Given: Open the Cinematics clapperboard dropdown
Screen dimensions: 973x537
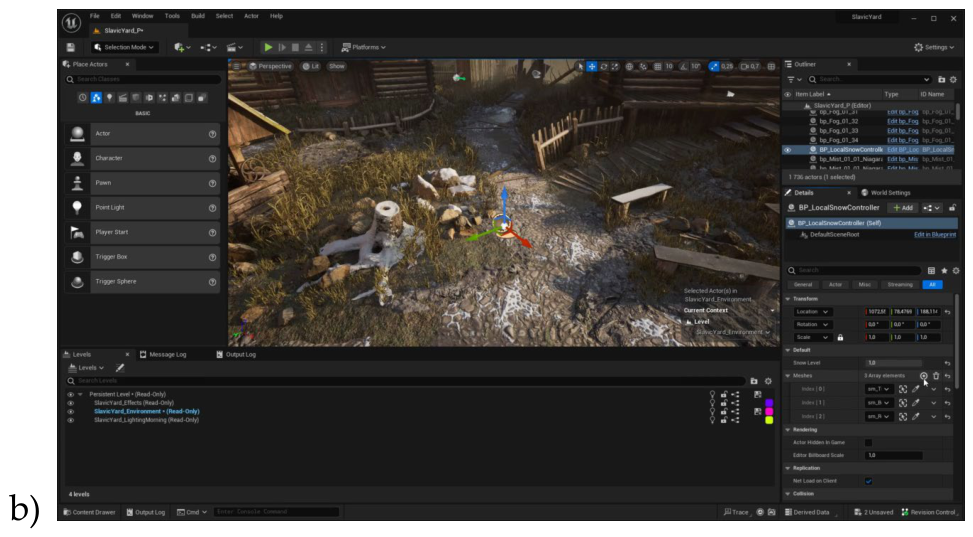Looking at the screenshot, I should [x=234, y=47].
